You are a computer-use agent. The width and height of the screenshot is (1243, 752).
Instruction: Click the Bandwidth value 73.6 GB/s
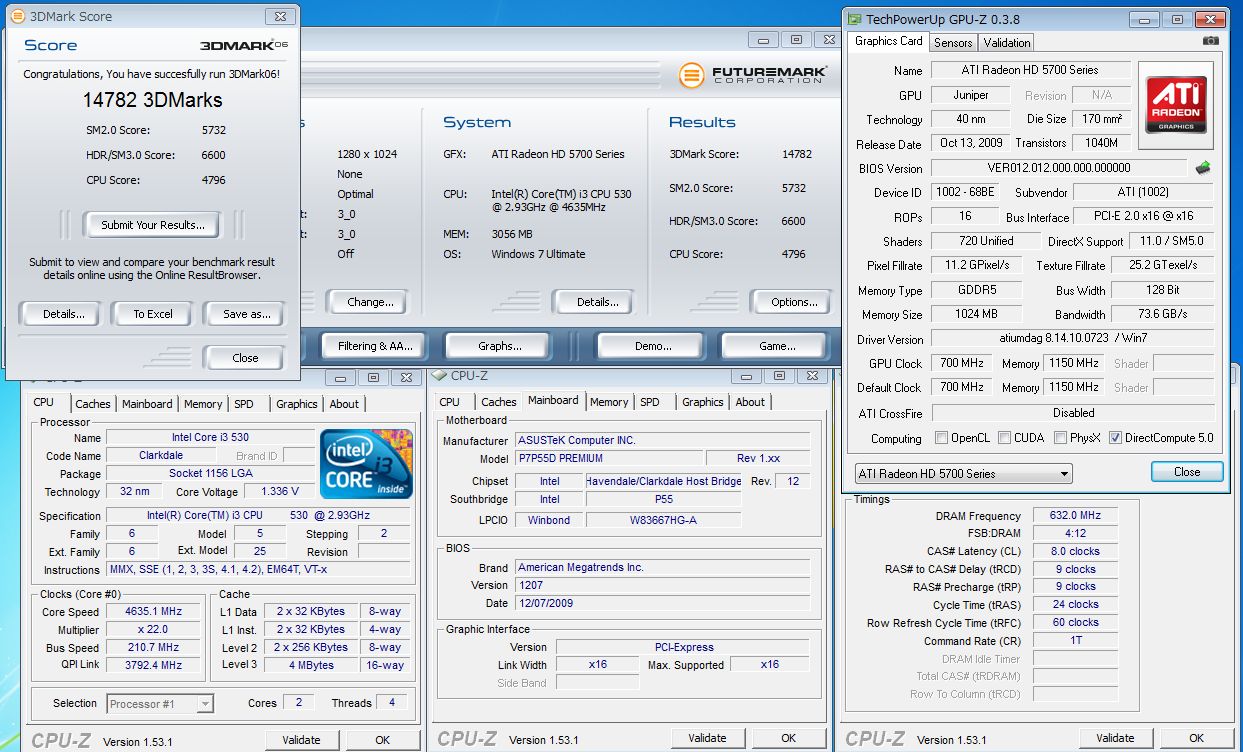[x=1161, y=314]
